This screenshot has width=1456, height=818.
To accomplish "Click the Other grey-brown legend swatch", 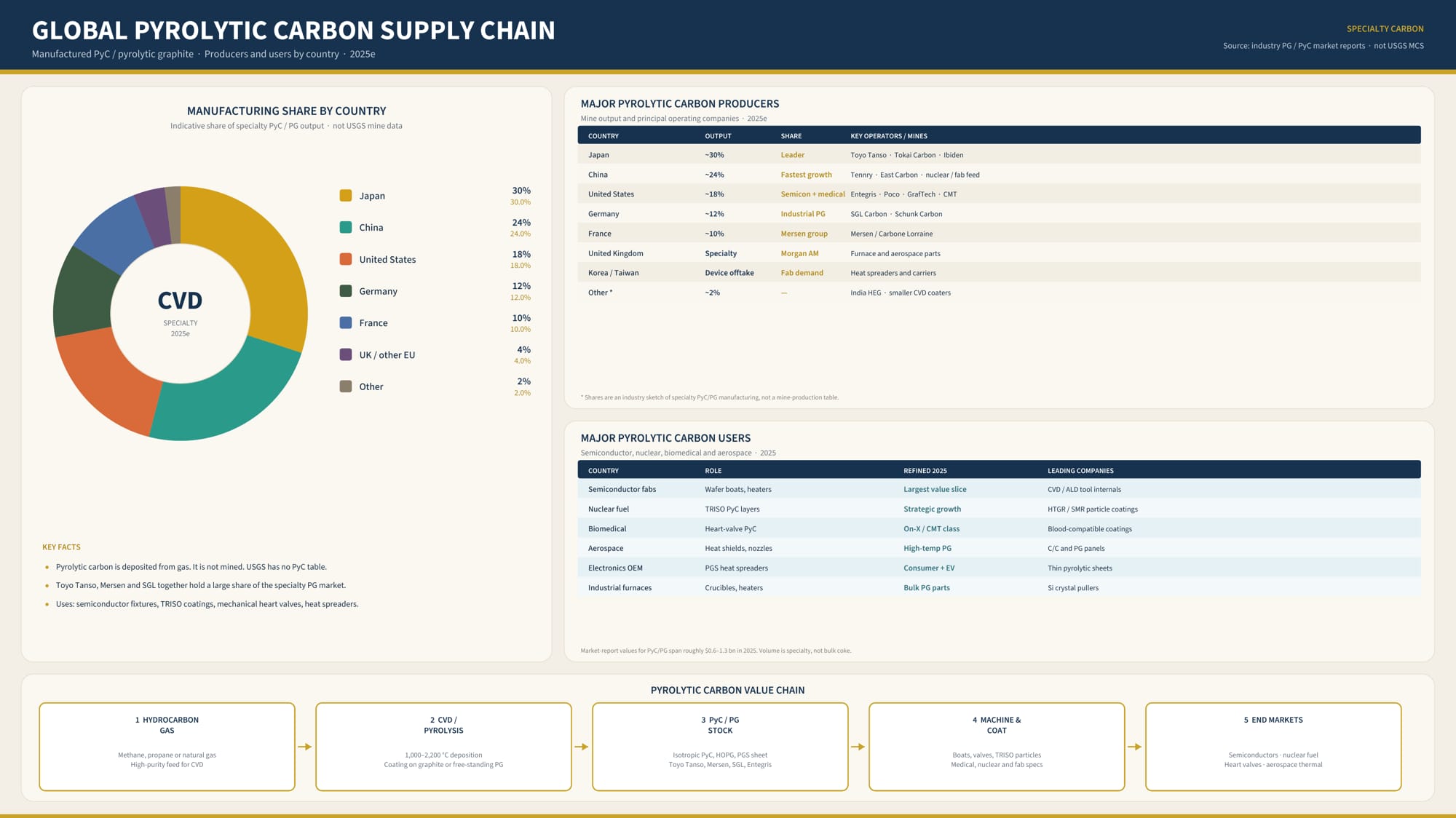I will 346,386.
